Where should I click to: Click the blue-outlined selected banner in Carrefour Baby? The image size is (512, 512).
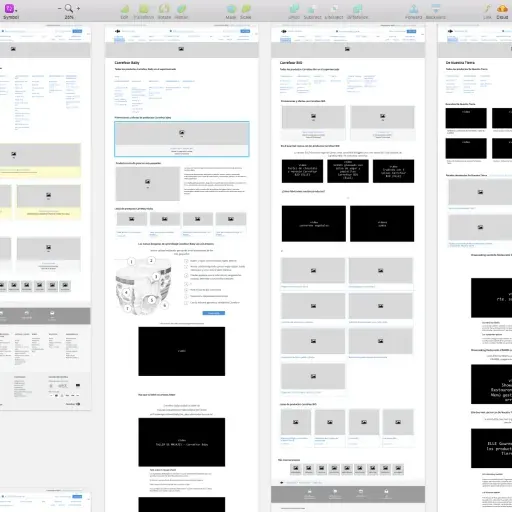182,139
